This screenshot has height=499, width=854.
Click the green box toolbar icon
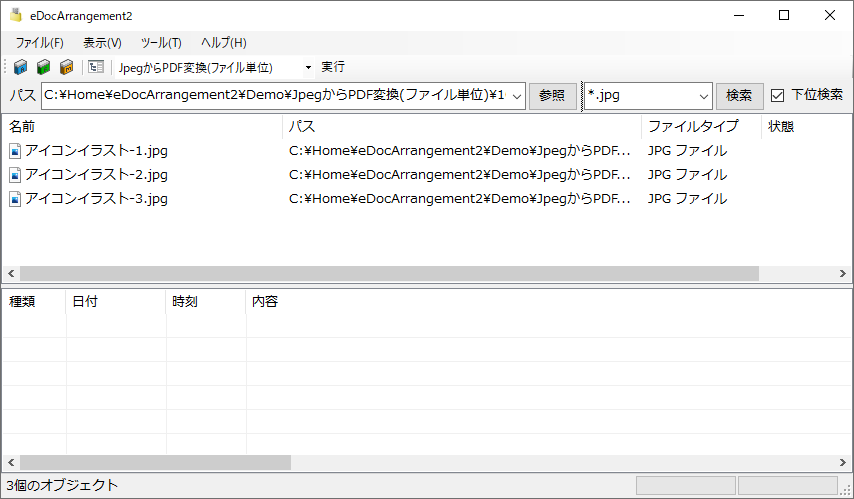point(44,67)
